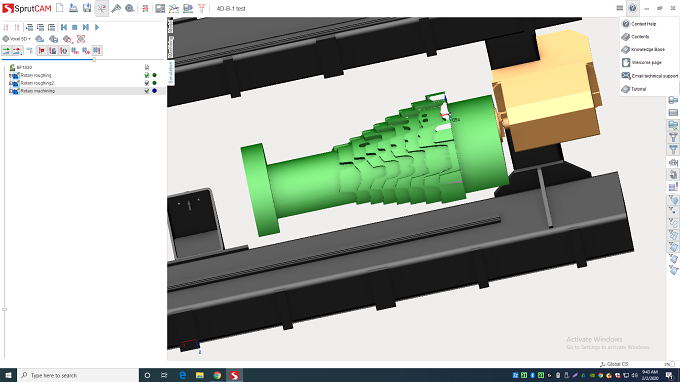Toggle checkbox for Rotary machining operation
The height and width of the screenshot is (382, 680).
tap(147, 91)
